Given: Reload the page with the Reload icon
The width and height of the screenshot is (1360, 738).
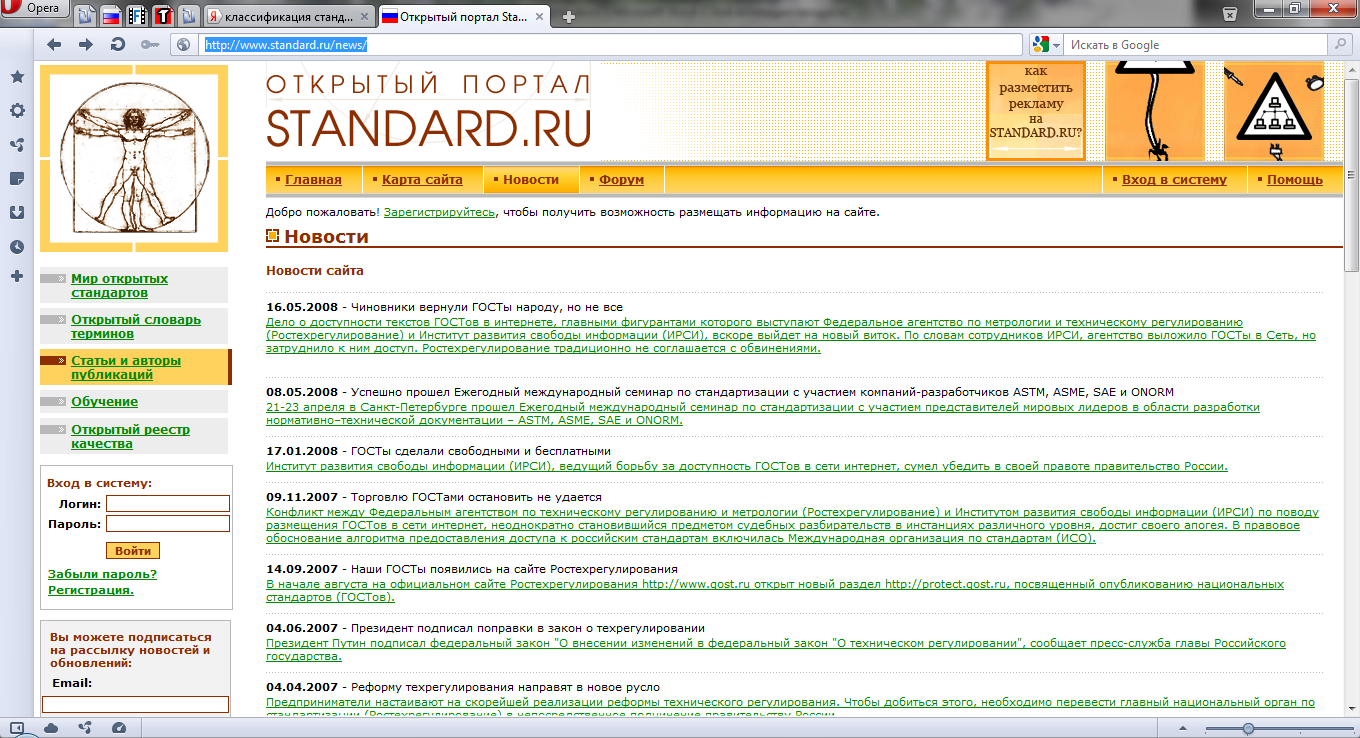Looking at the screenshot, I should (118, 44).
